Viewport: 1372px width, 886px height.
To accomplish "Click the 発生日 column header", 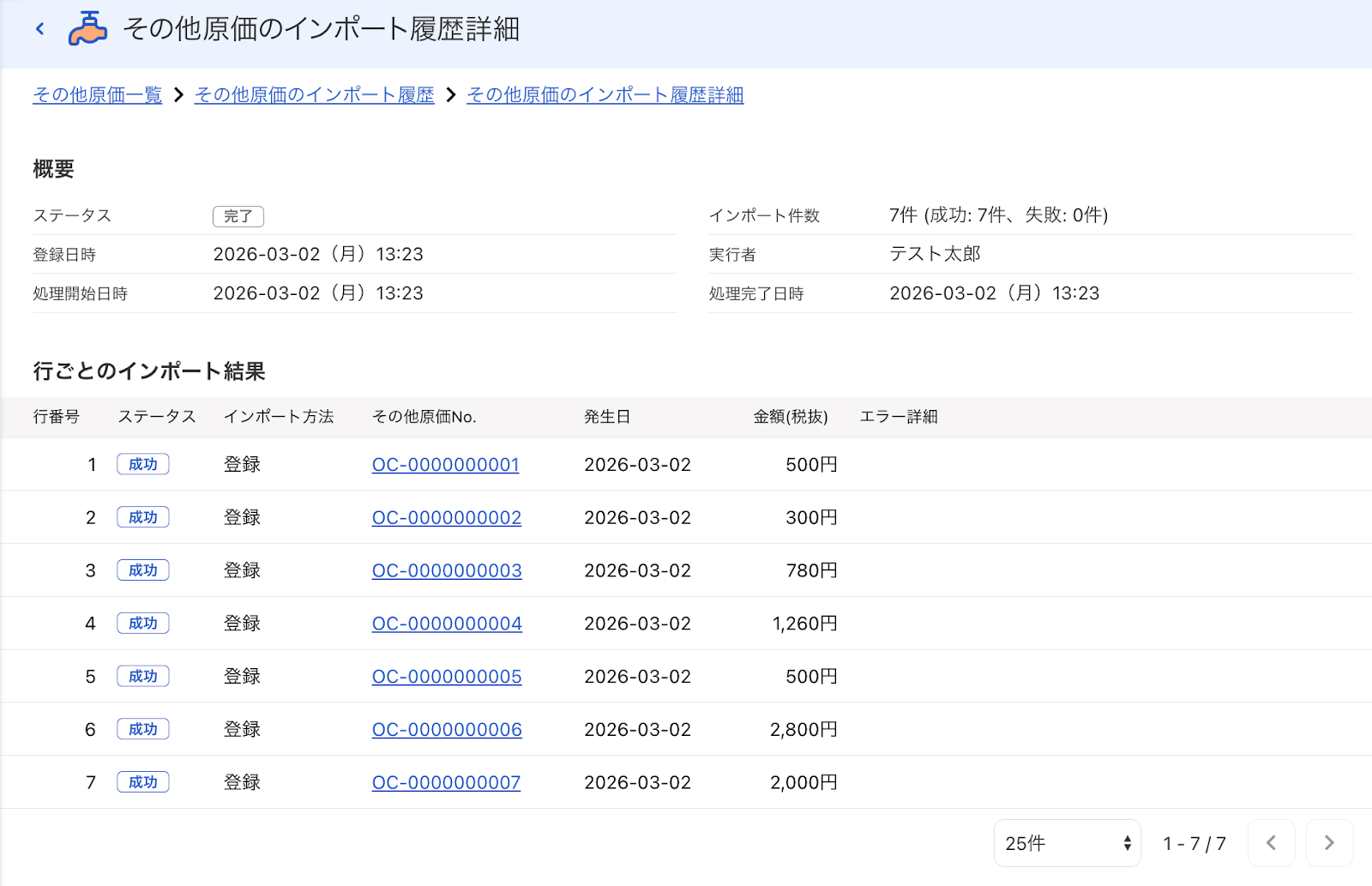I will (607, 417).
